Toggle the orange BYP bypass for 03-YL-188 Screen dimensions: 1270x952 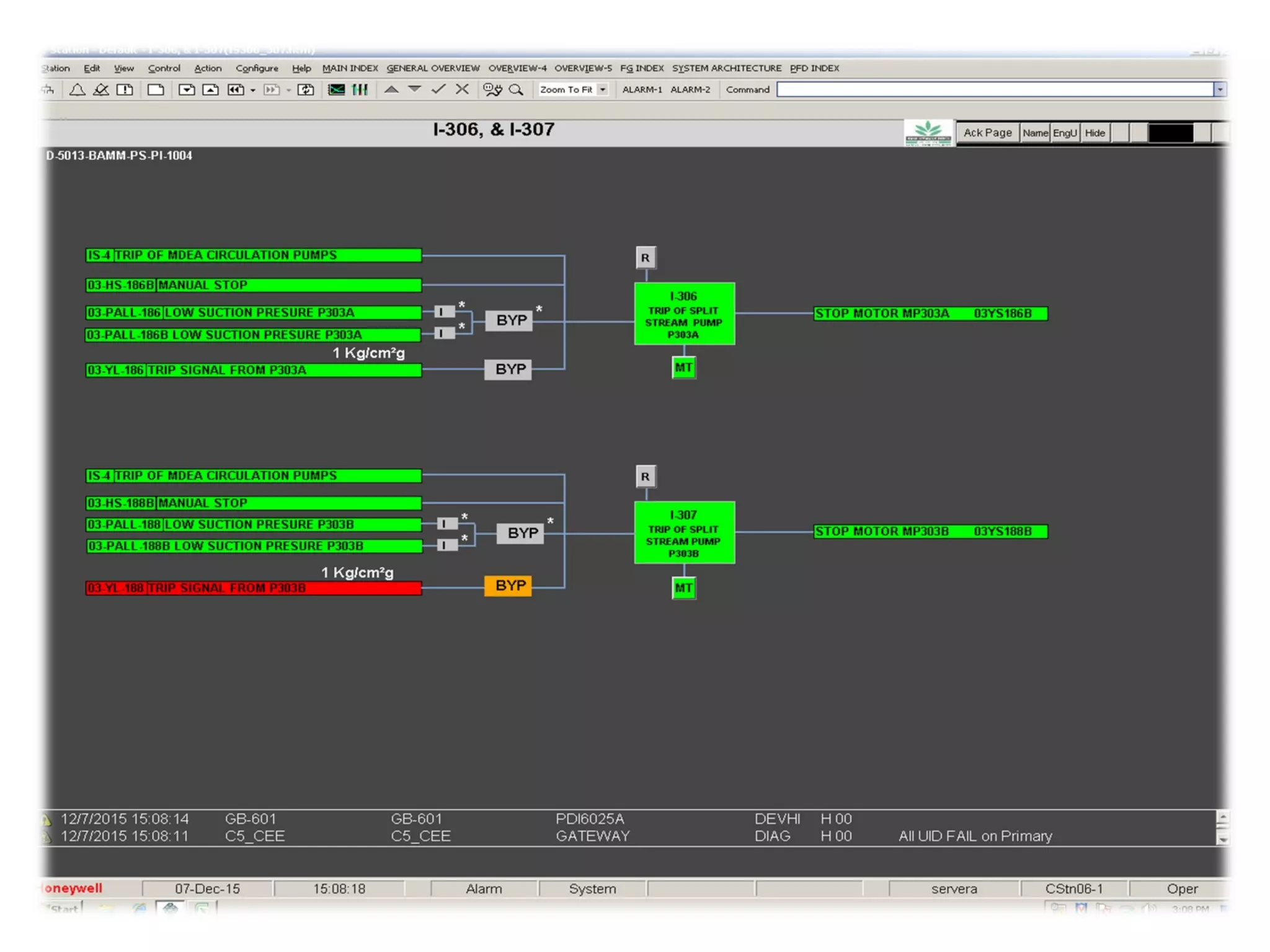coord(508,586)
